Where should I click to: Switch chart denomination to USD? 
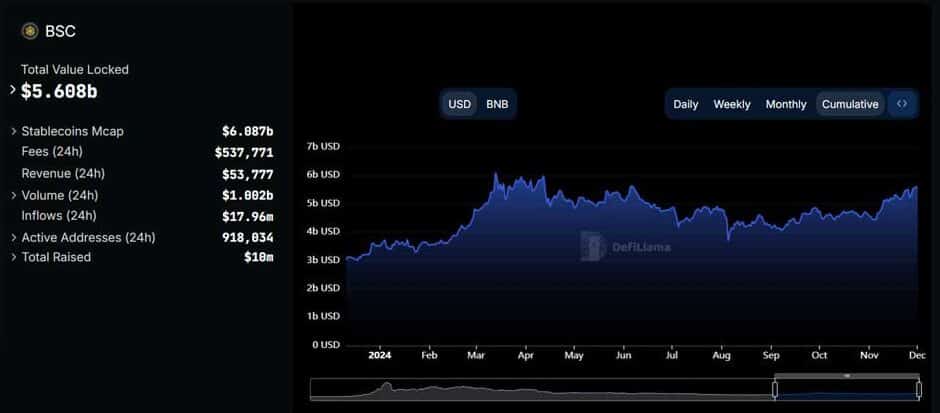(460, 104)
